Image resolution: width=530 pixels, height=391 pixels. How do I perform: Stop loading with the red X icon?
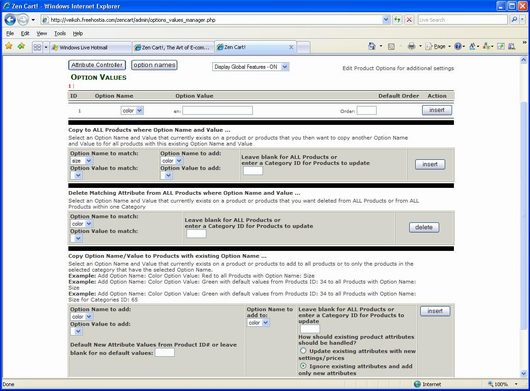pos(409,20)
